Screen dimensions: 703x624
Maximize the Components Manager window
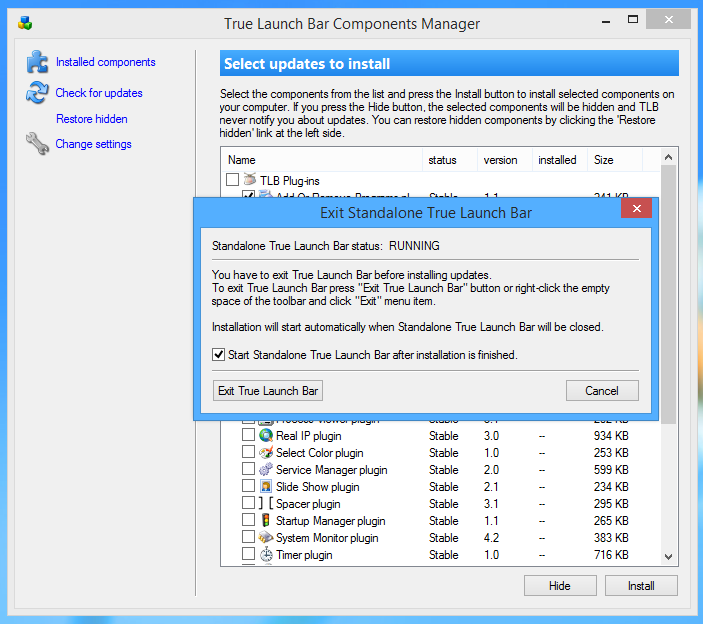click(633, 20)
